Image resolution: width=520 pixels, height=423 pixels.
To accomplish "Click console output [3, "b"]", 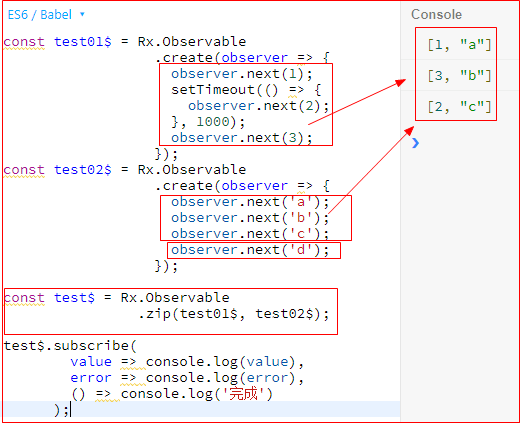I will tap(460, 76).
